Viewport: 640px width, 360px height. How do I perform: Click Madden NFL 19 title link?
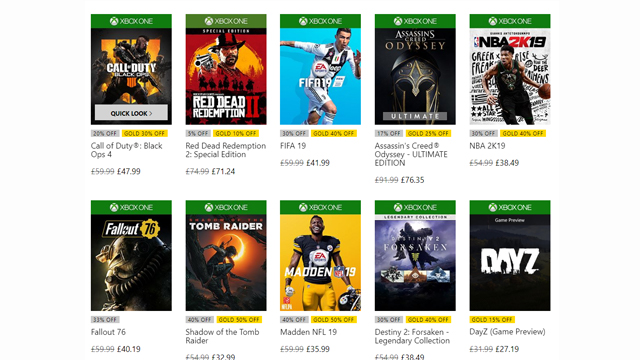pyautogui.click(x=309, y=332)
